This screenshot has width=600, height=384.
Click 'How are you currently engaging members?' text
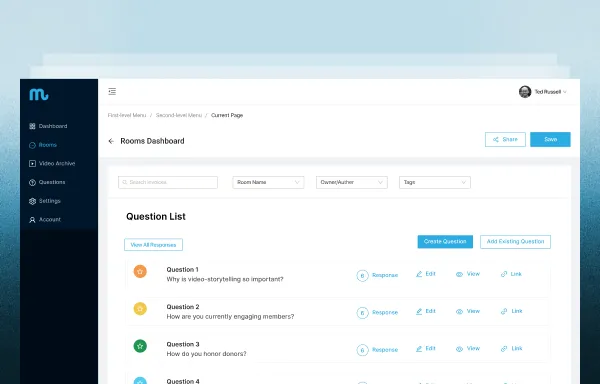pos(230,317)
